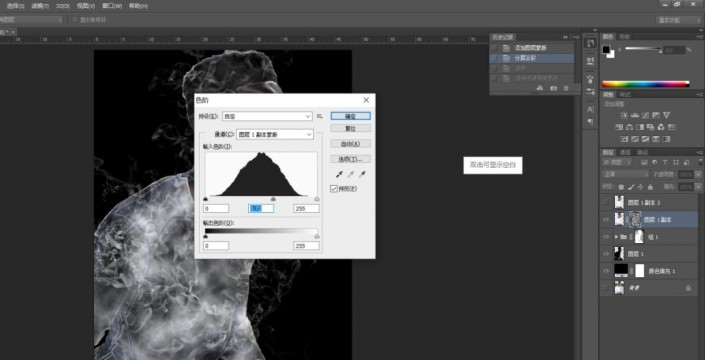Show the background layer via its eye box
705x360 pixels.
point(607,288)
